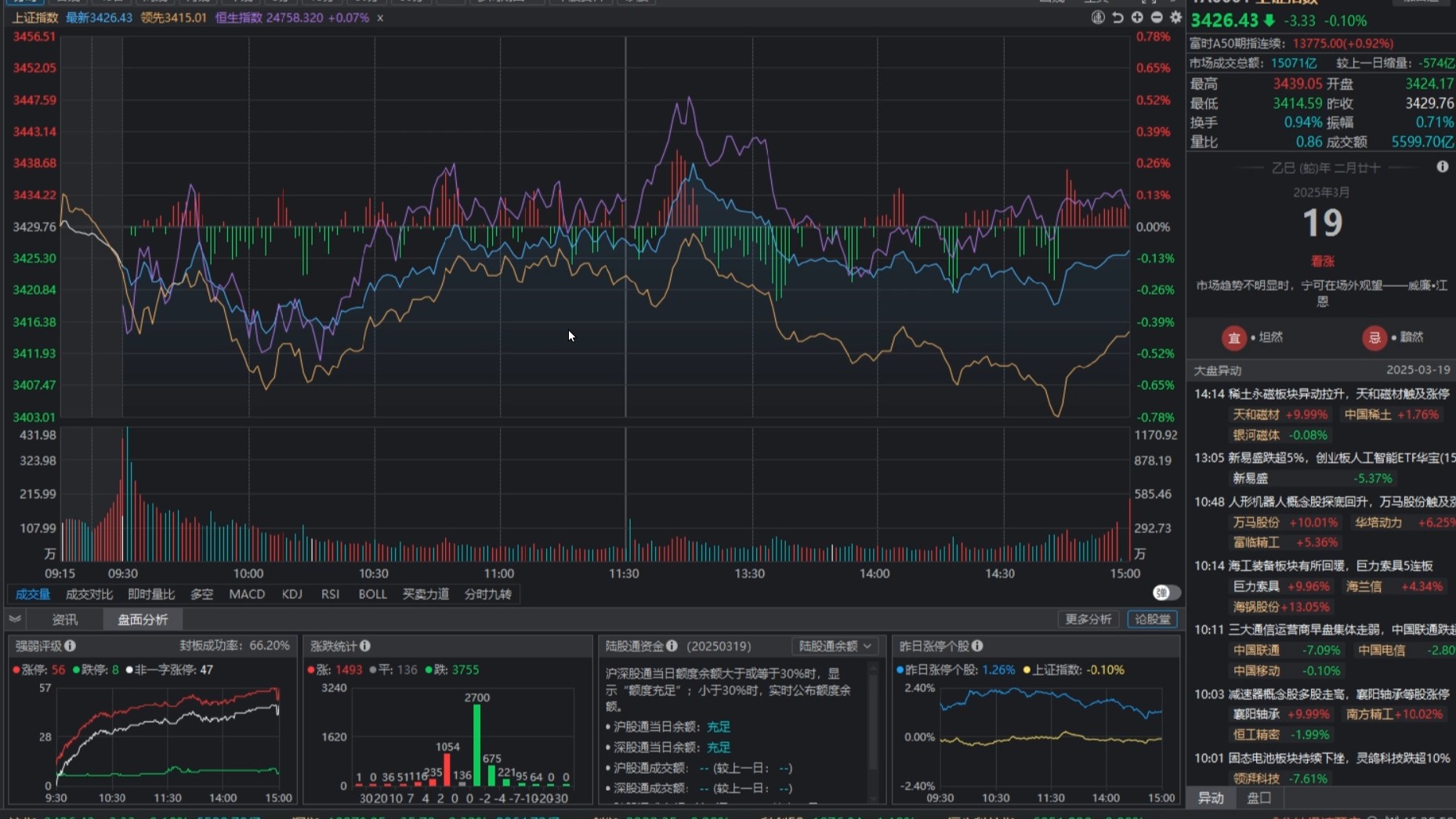Click the 论股堂 button
1456x819 pixels.
(1152, 619)
